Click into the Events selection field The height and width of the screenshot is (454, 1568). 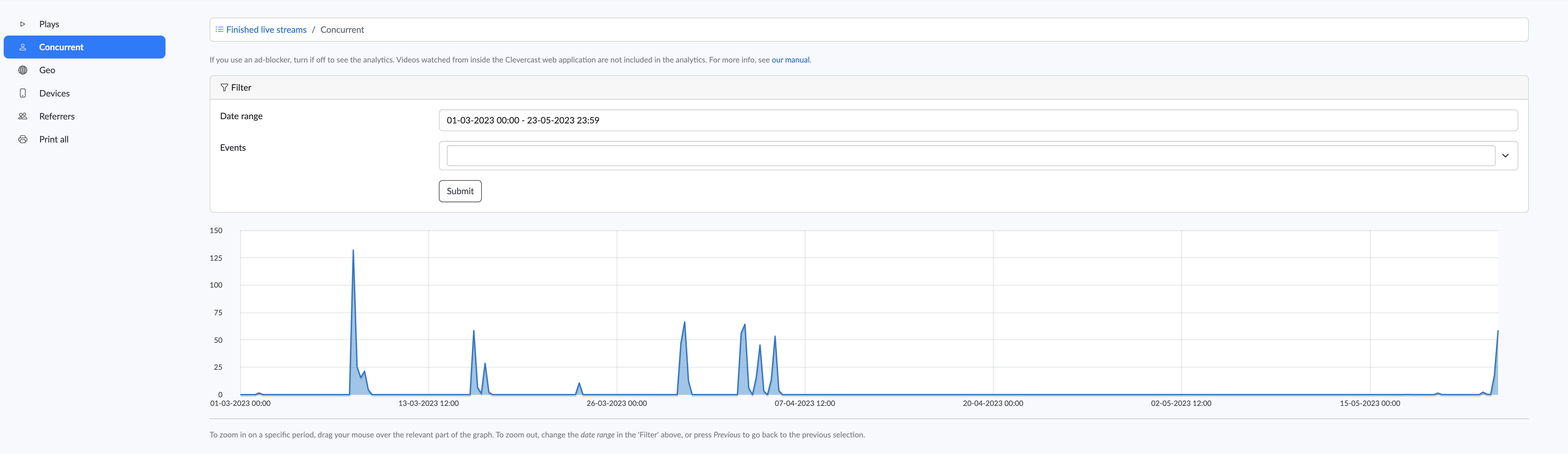(x=970, y=157)
